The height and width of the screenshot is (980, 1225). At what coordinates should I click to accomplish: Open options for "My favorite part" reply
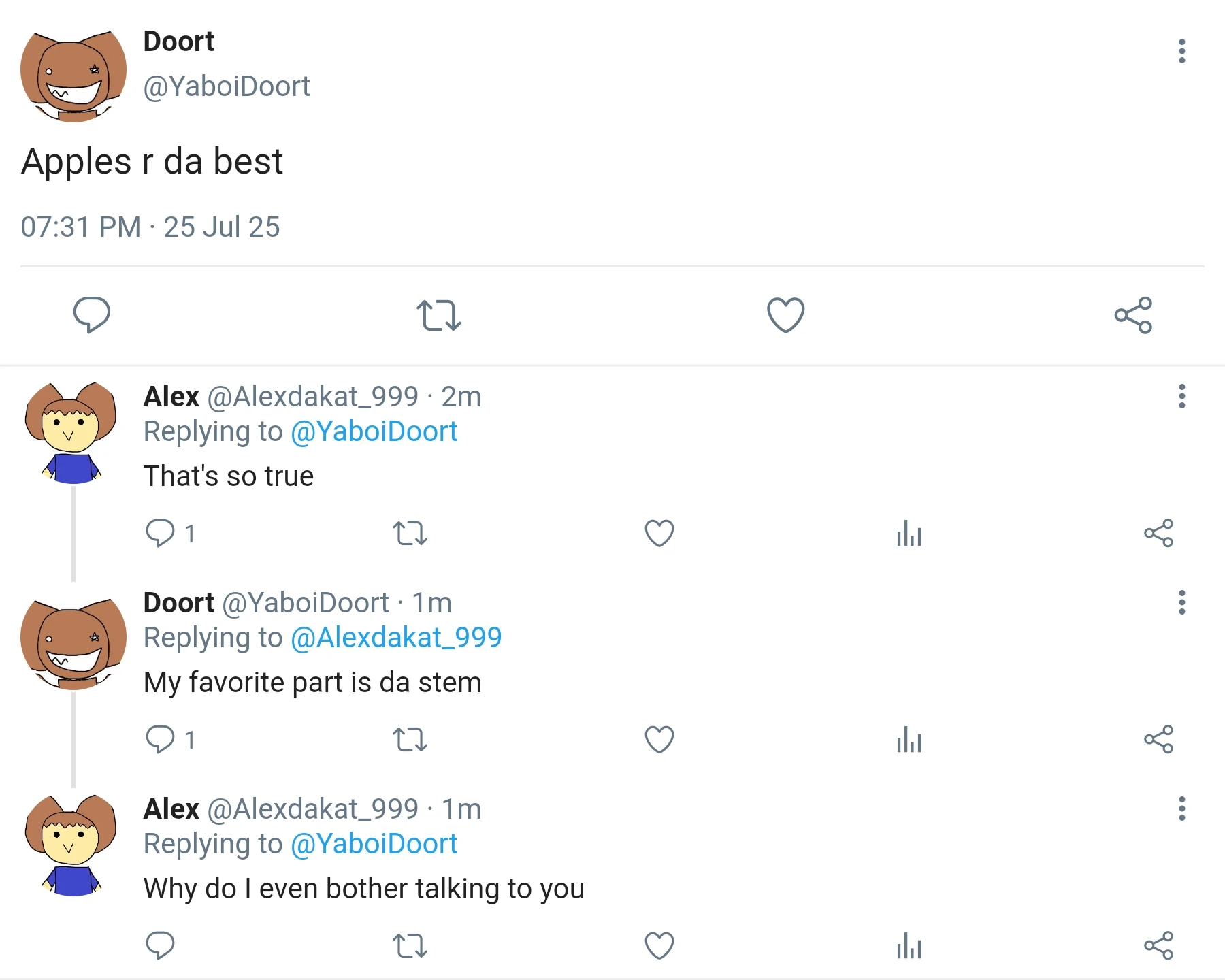(x=1182, y=602)
